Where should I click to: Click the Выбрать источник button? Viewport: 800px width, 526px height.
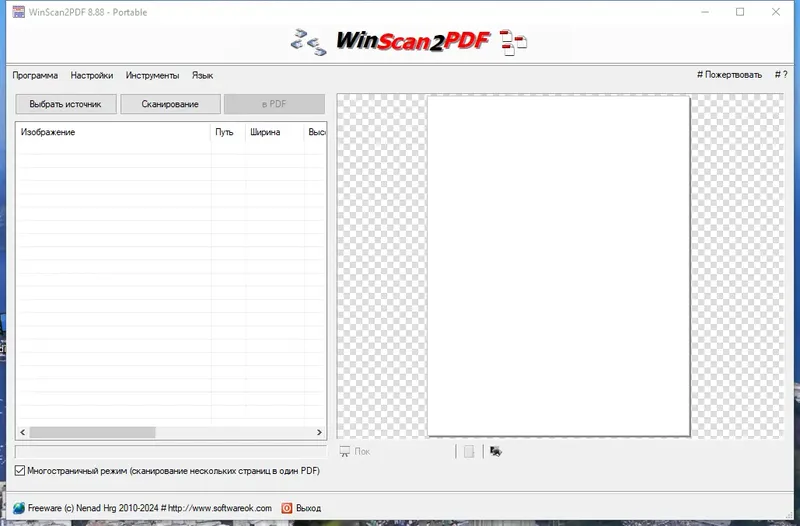[66, 104]
